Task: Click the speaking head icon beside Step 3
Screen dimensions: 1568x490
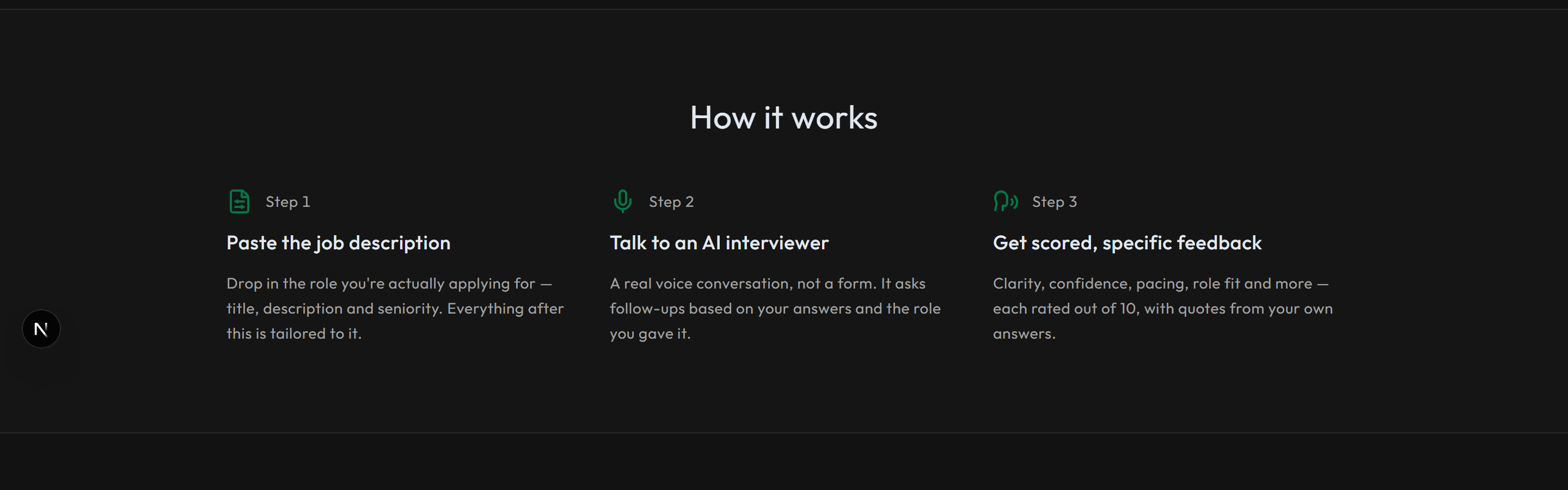Action: pyautogui.click(x=1006, y=201)
